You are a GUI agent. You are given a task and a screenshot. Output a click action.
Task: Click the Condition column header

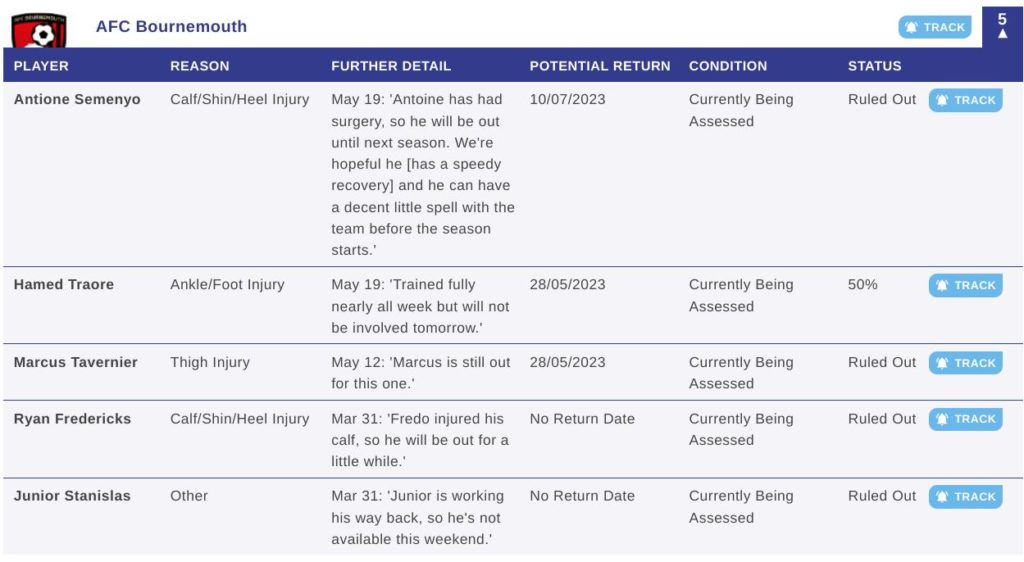tap(728, 66)
